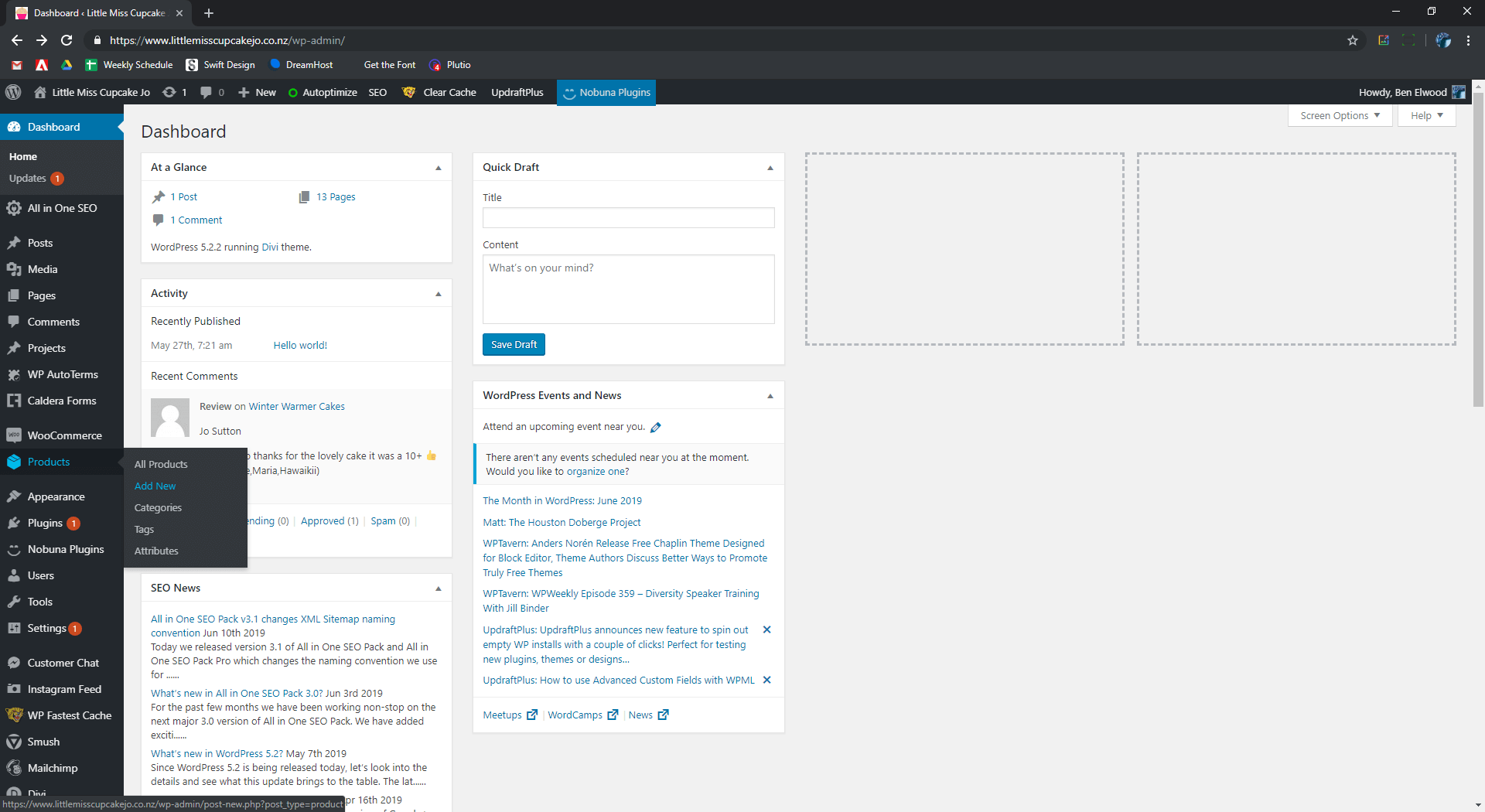Open the WordPress logo menu

coord(13,92)
